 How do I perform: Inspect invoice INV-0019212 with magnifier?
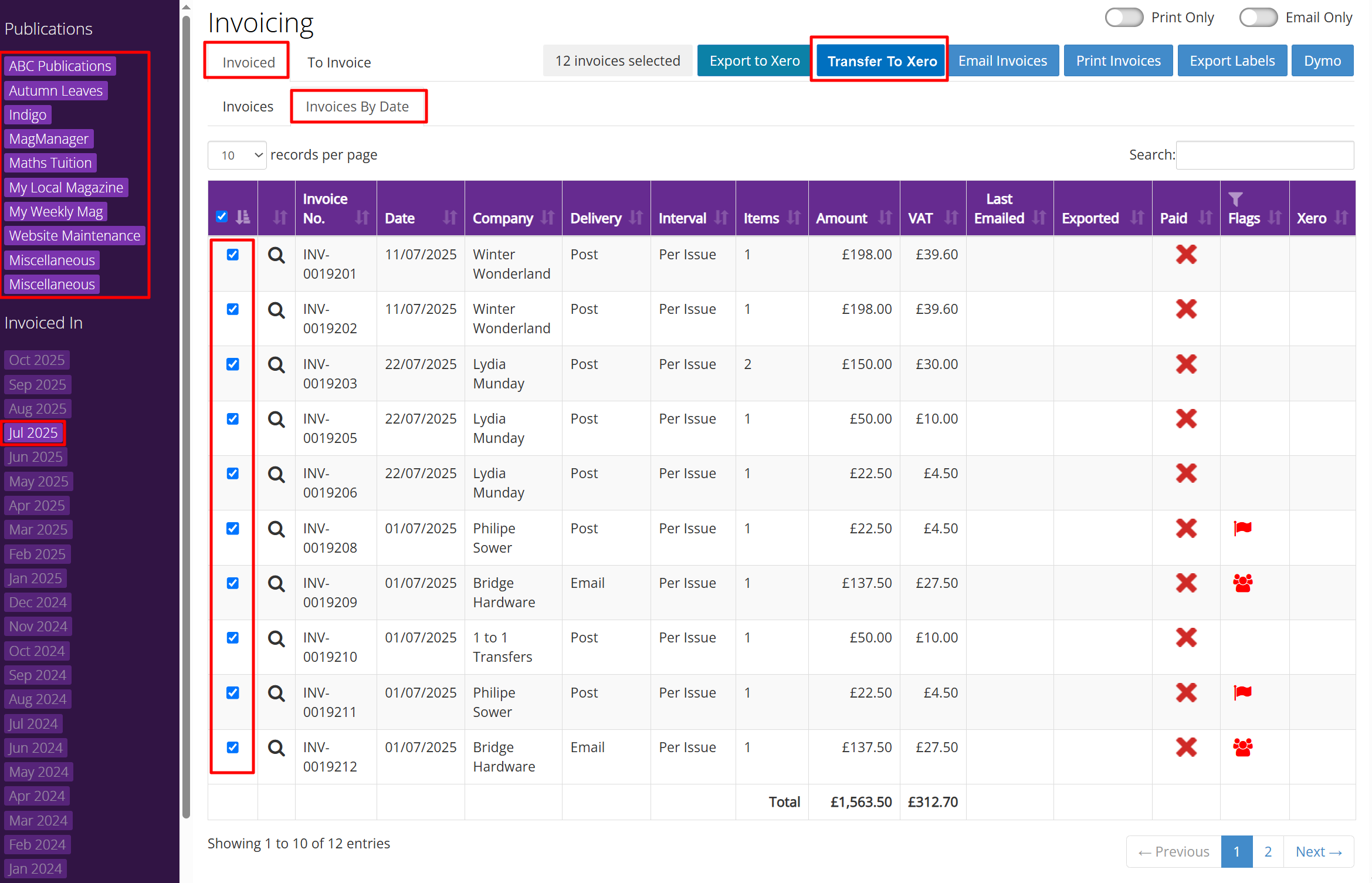click(x=276, y=748)
